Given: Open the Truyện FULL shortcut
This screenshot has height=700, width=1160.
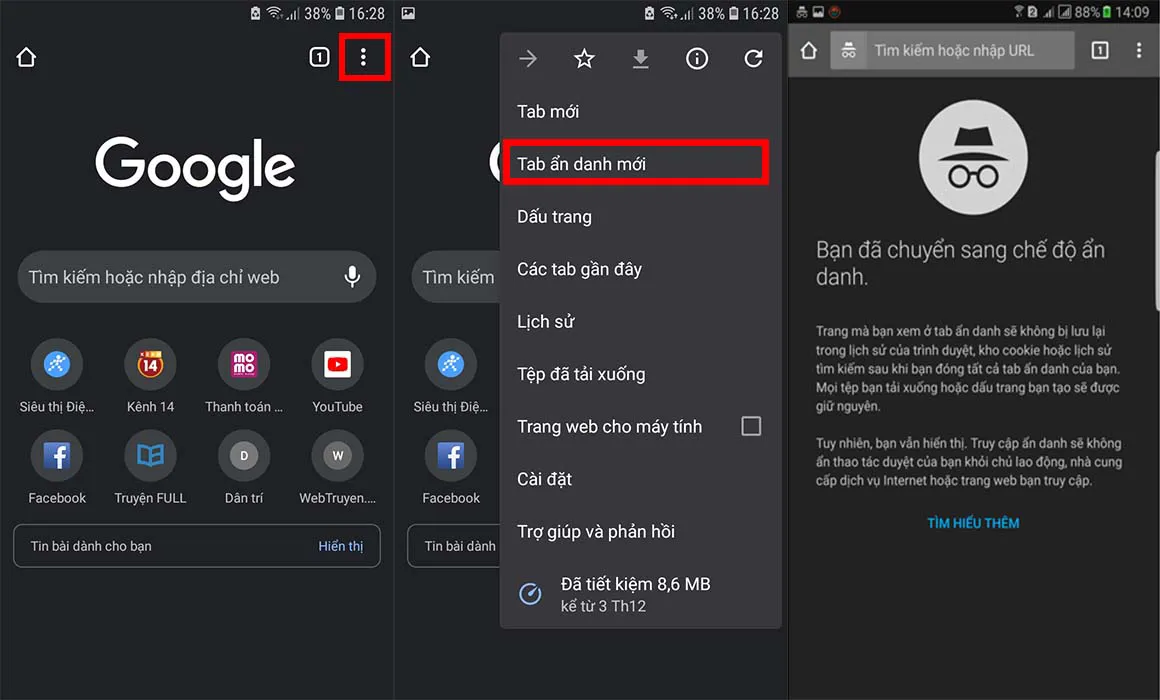Looking at the screenshot, I should point(150,457).
